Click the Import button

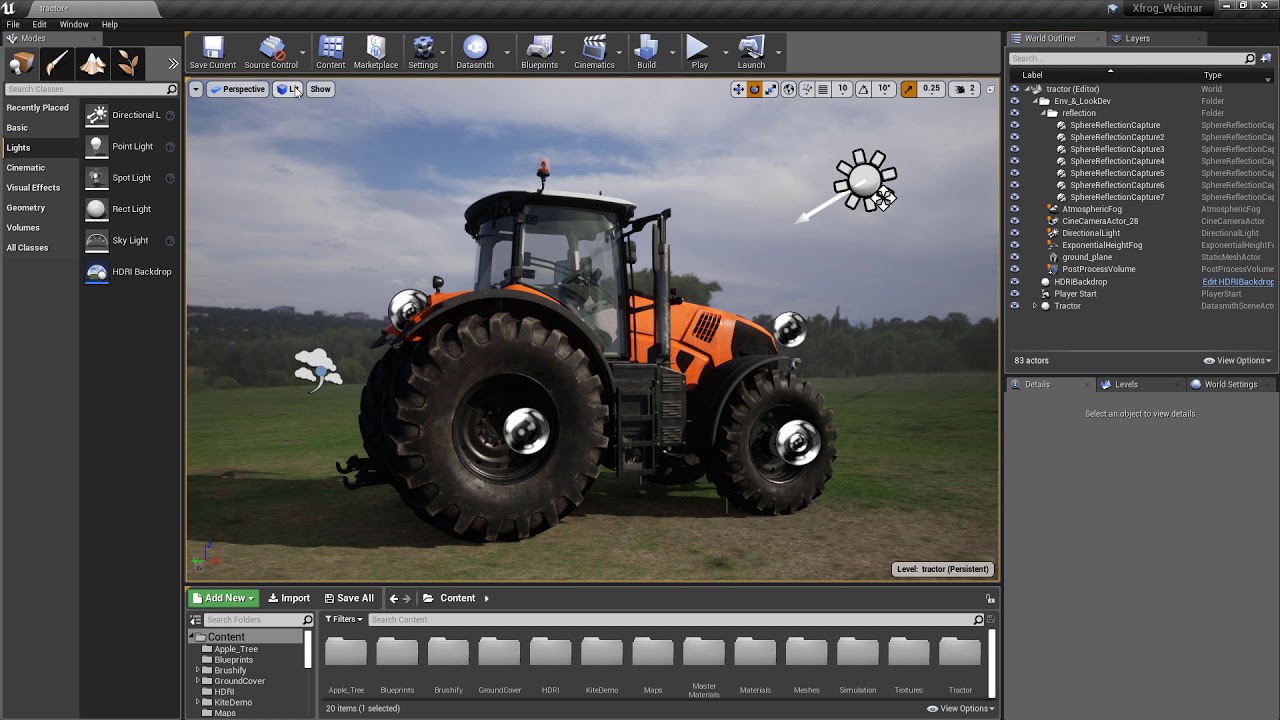tap(289, 598)
